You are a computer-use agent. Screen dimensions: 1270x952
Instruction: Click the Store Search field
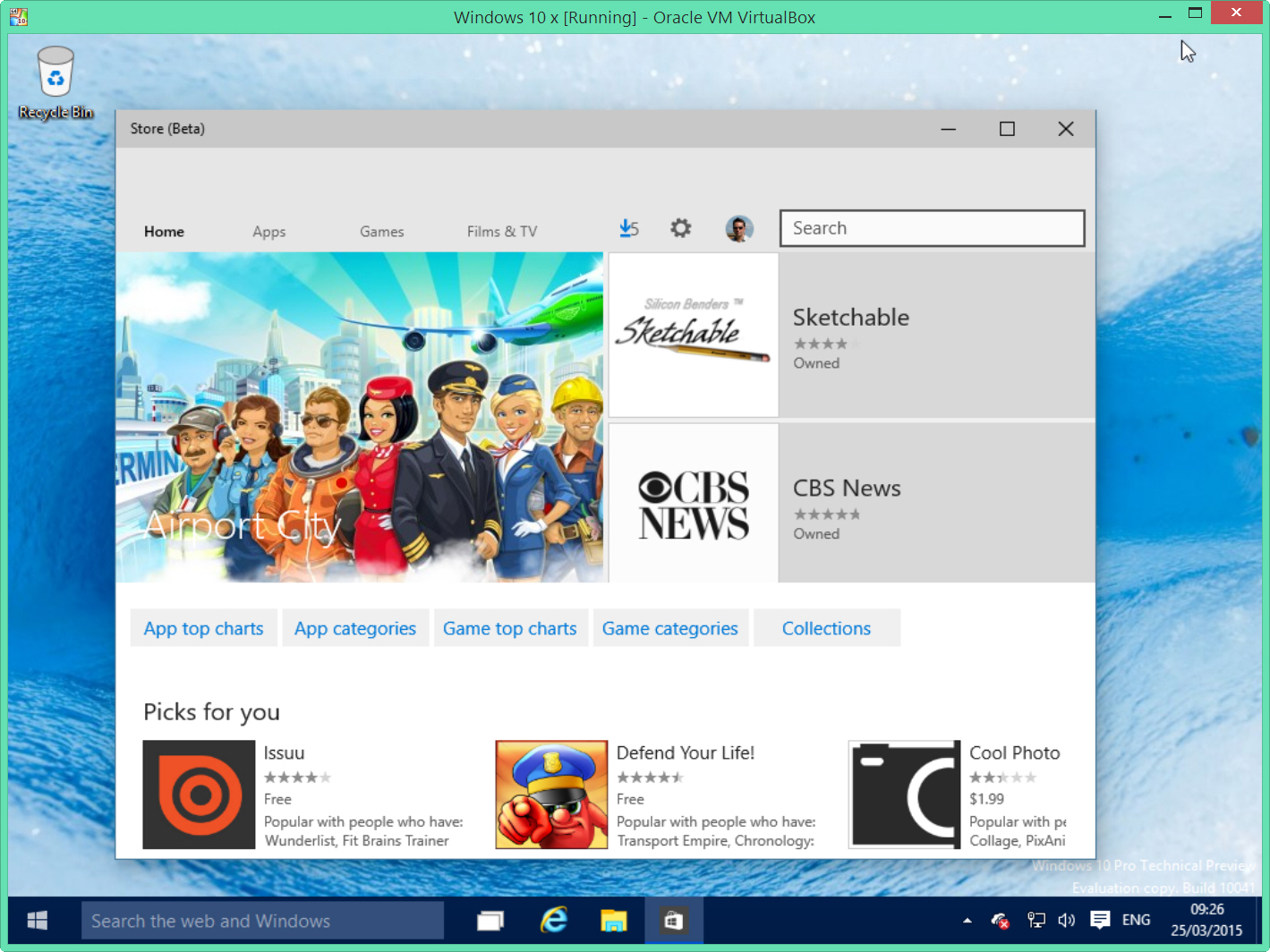[933, 228]
